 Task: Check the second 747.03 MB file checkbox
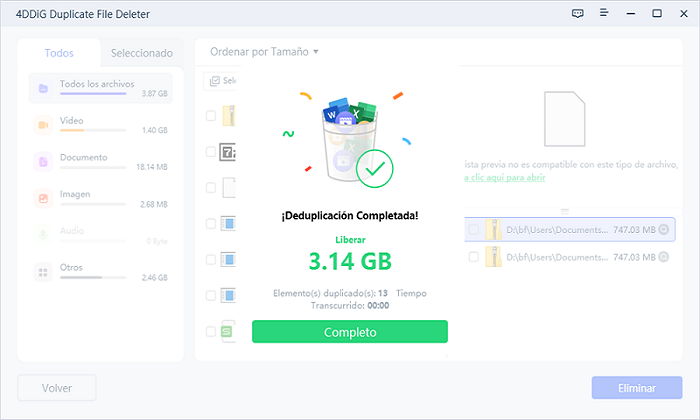coord(474,257)
